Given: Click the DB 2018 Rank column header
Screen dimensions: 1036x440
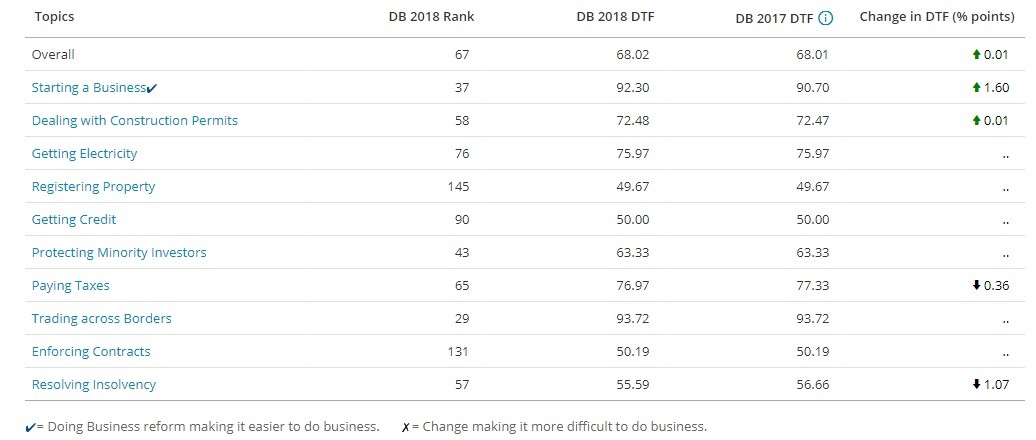Looking at the screenshot, I should (x=431, y=17).
